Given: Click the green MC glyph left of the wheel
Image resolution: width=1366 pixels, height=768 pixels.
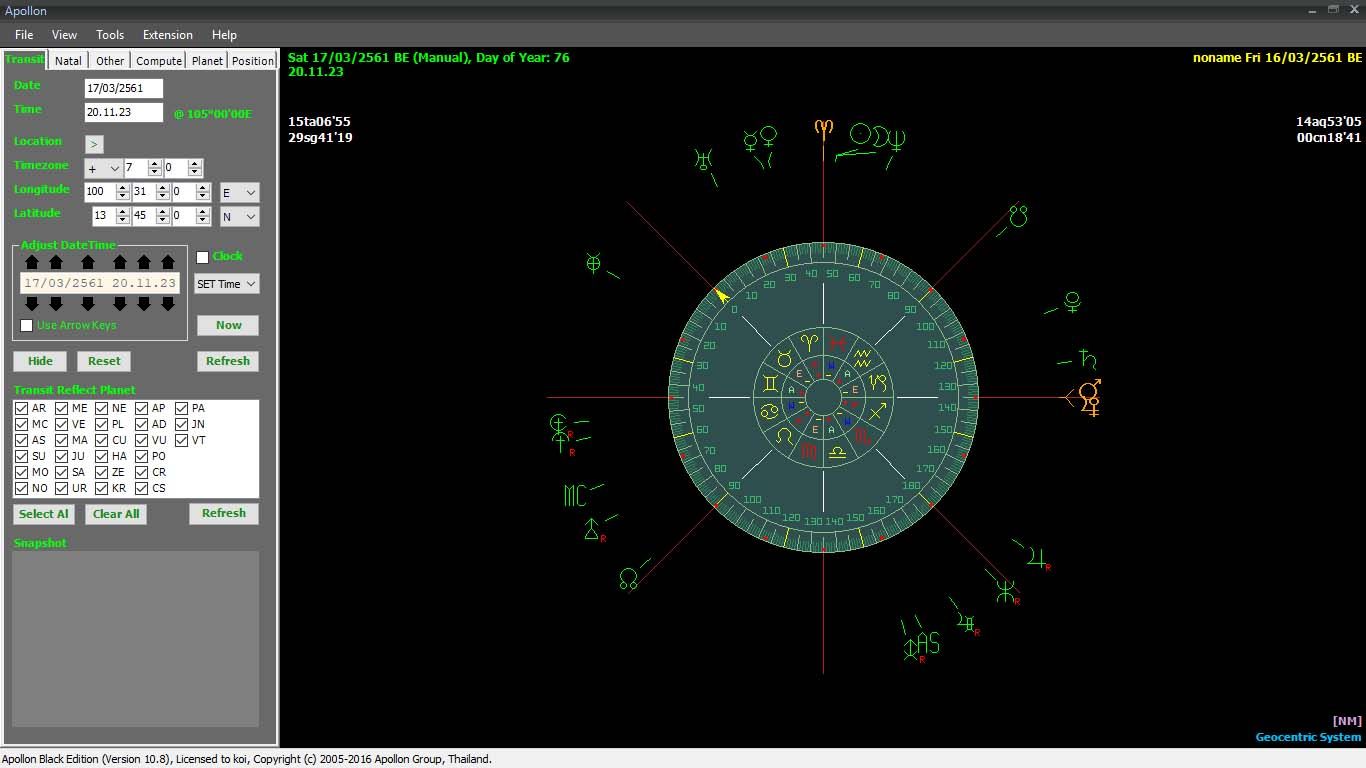Looking at the screenshot, I should 575,495.
